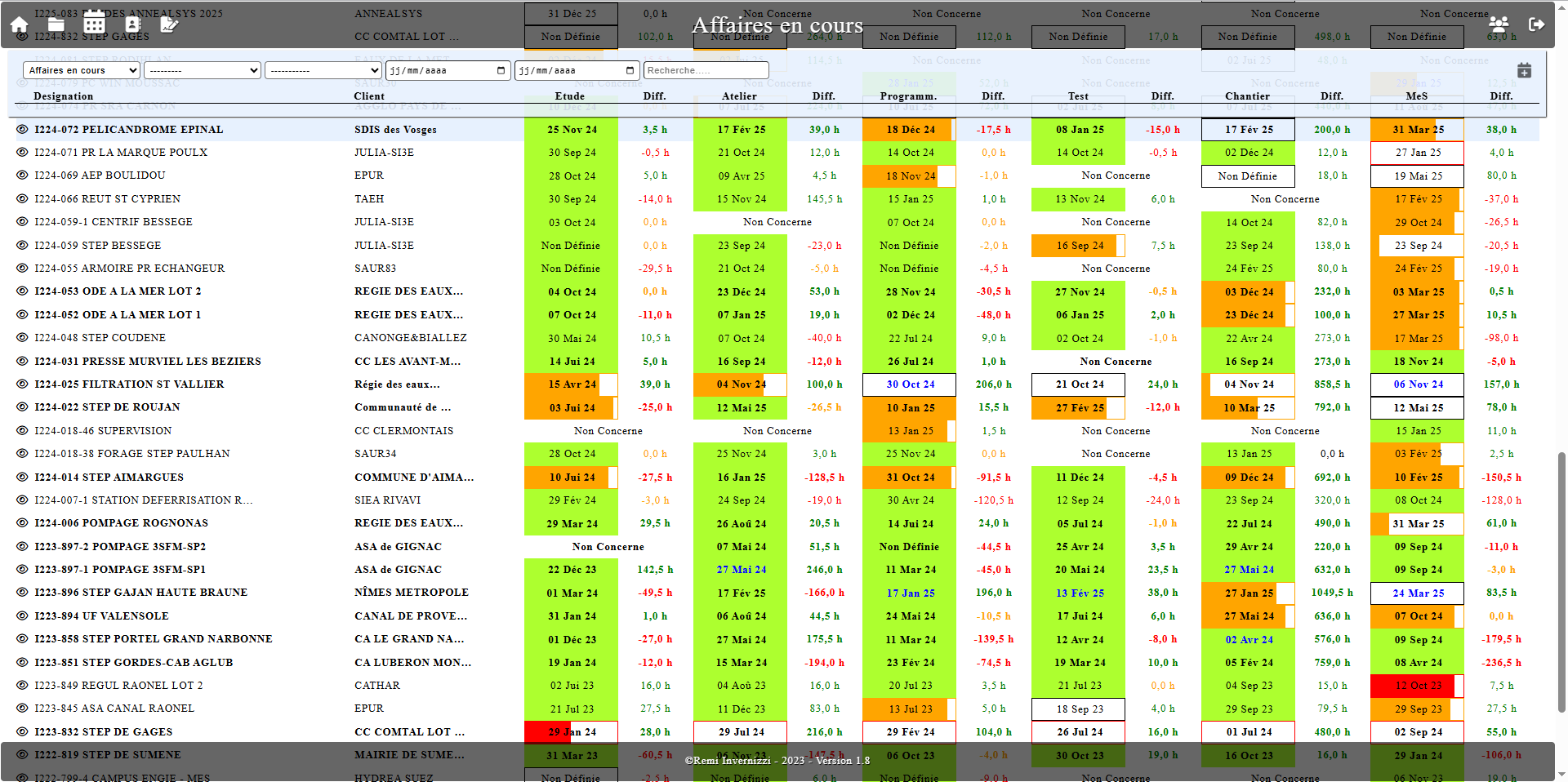Open affair I224-007-1 STATION DEFERRISATION
This screenshot has width=1568, height=782.
[144, 500]
